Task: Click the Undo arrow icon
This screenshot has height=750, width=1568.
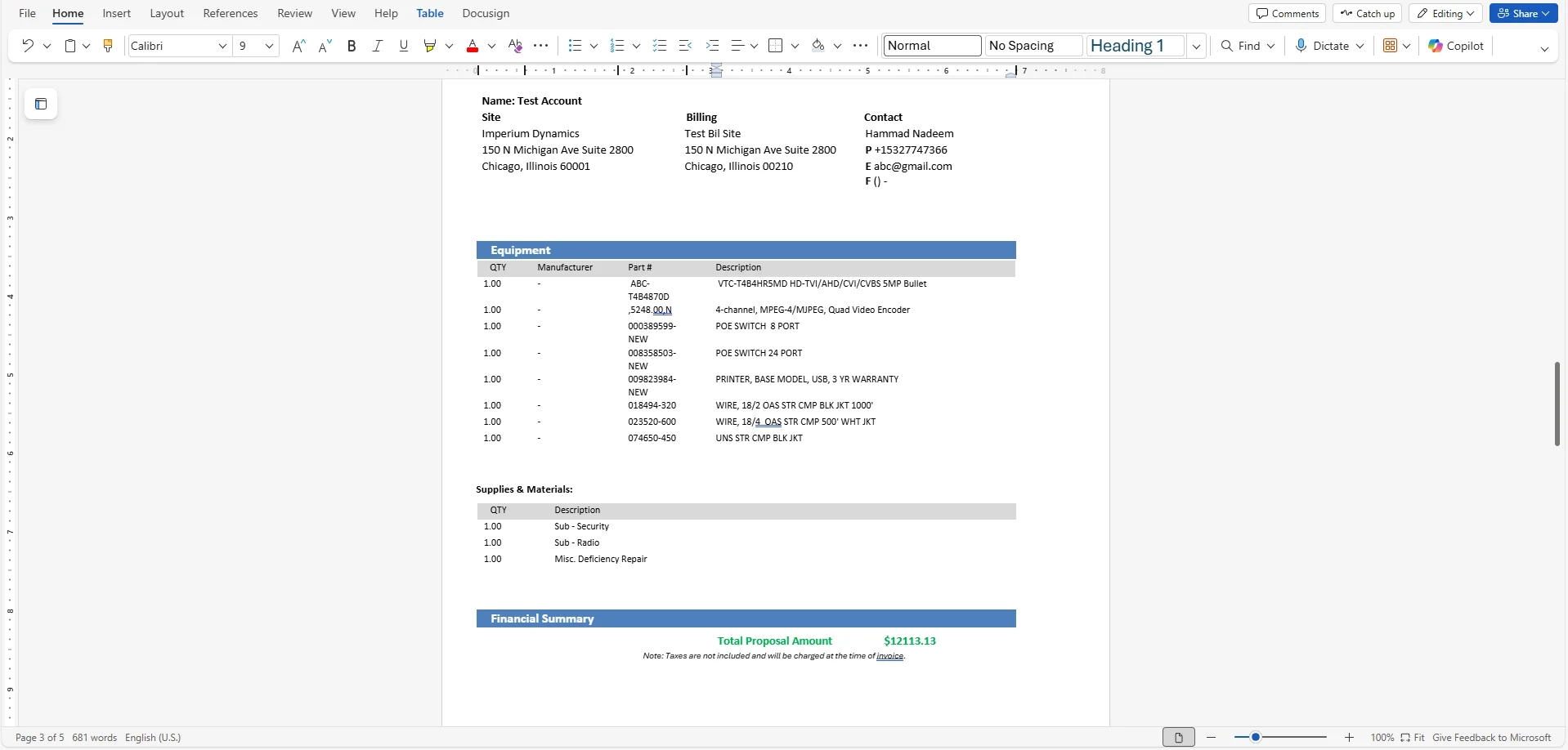Action: (28, 46)
